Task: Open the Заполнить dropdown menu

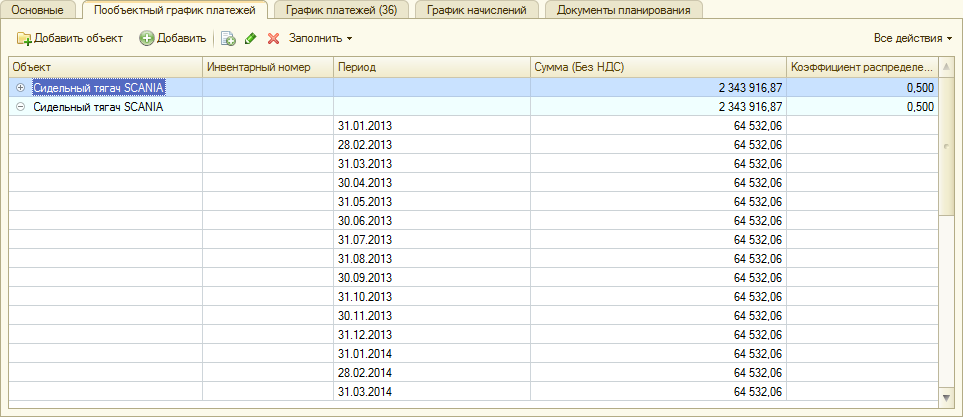Action: [320, 38]
